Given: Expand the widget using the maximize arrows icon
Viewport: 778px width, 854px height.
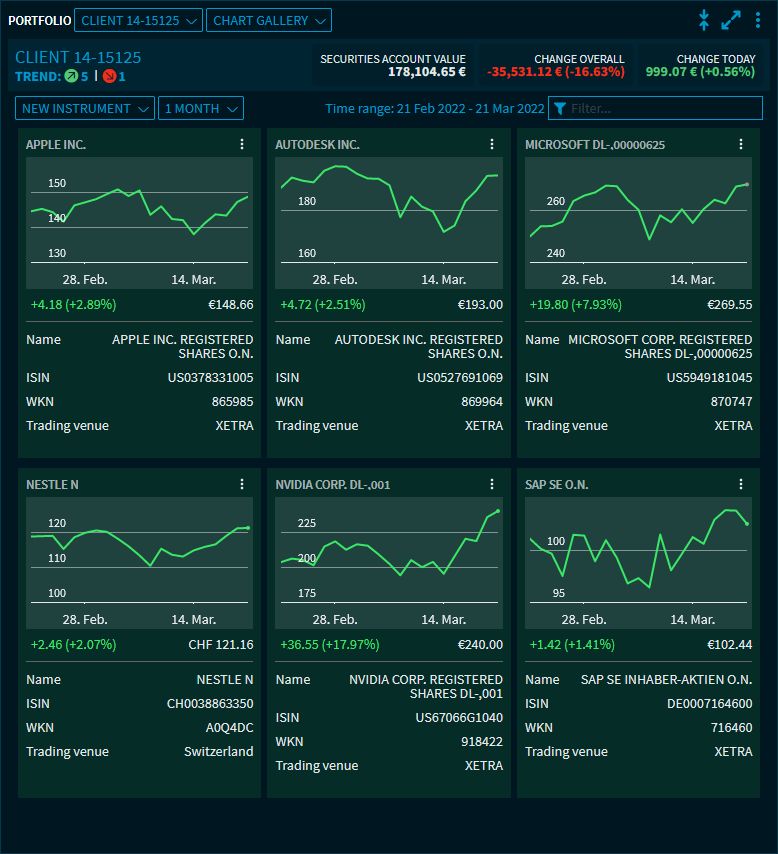Looking at the screenshot, I should point(731,20).
